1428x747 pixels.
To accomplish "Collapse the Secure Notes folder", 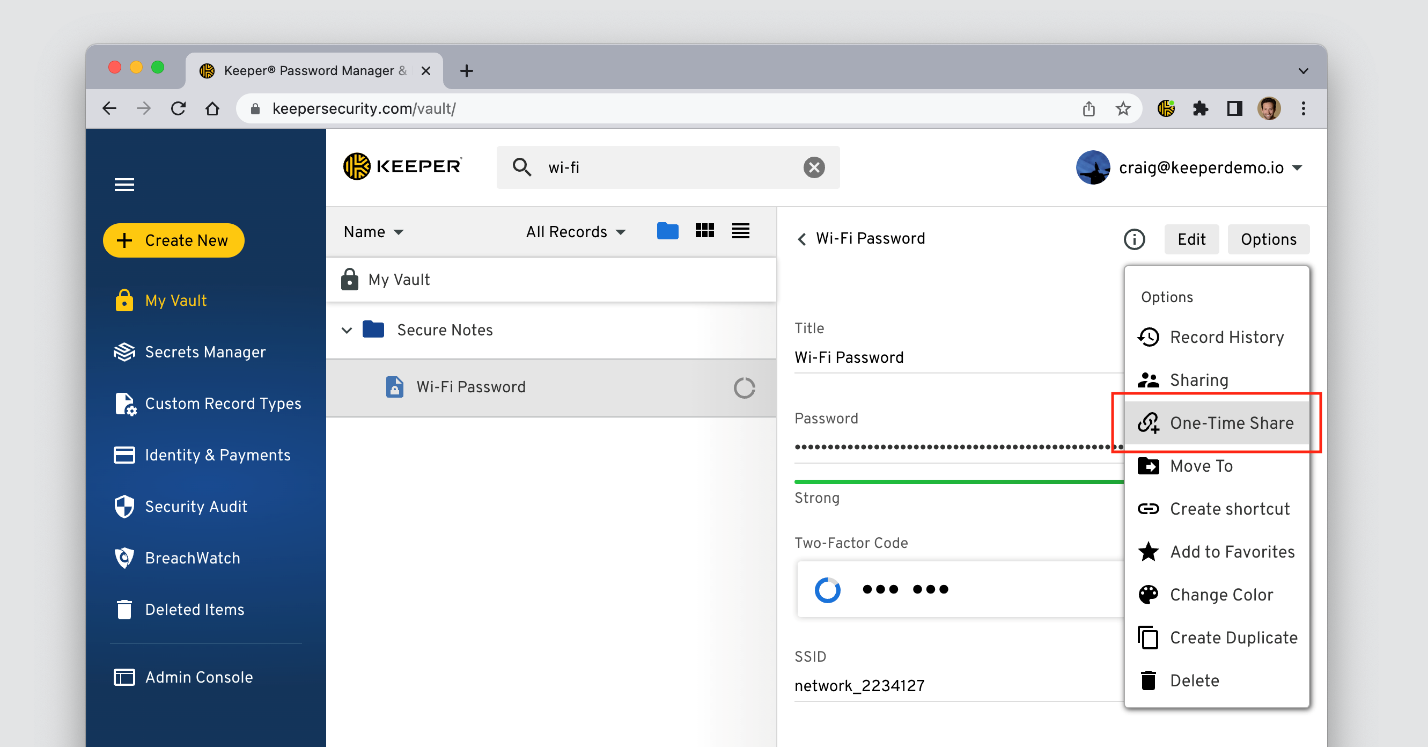I will point(347,330).
